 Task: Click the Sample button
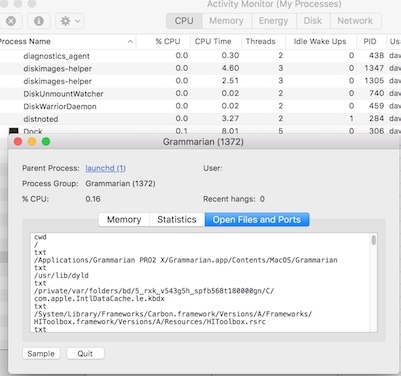41,354
